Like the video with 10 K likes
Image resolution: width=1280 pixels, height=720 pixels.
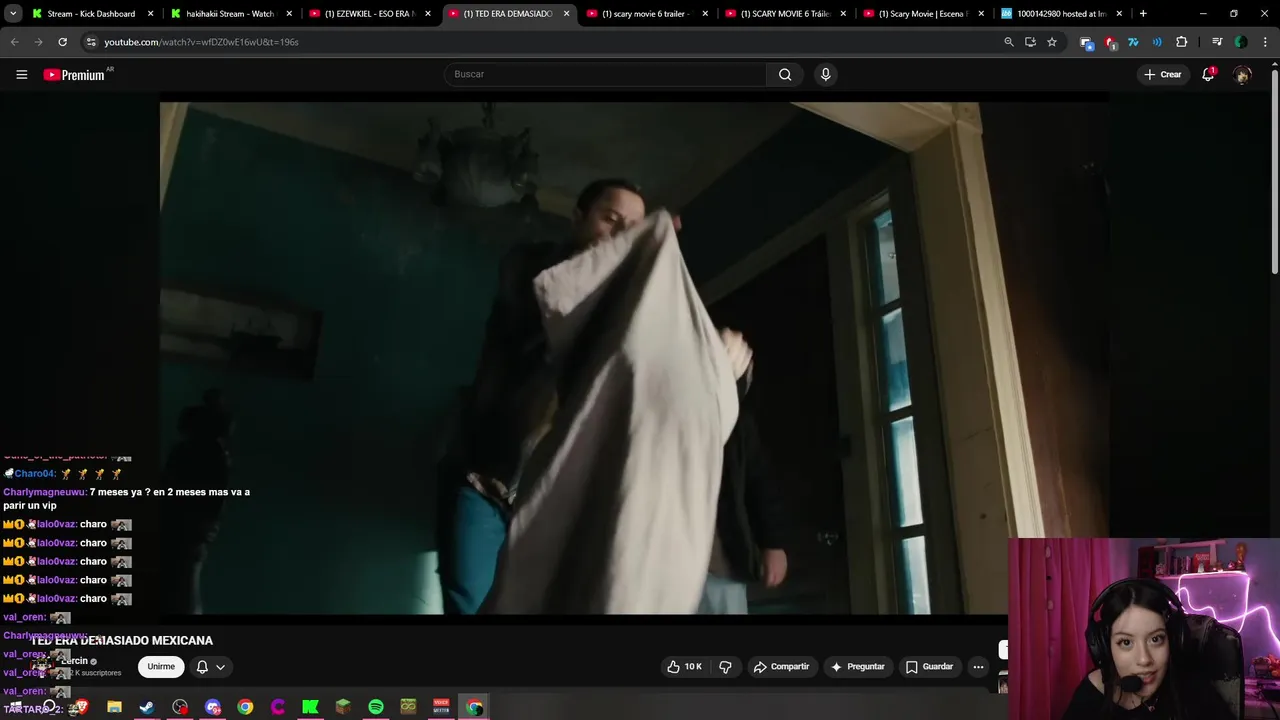tap(684, 667)
